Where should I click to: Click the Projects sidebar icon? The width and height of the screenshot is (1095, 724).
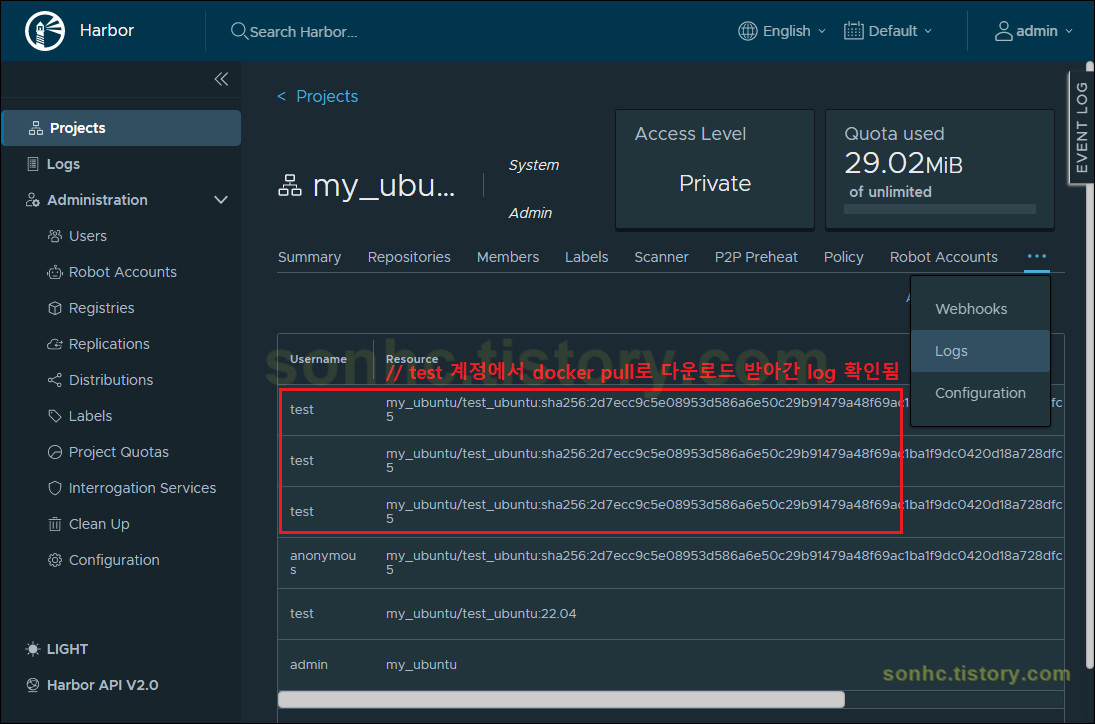tap(36, 128)
